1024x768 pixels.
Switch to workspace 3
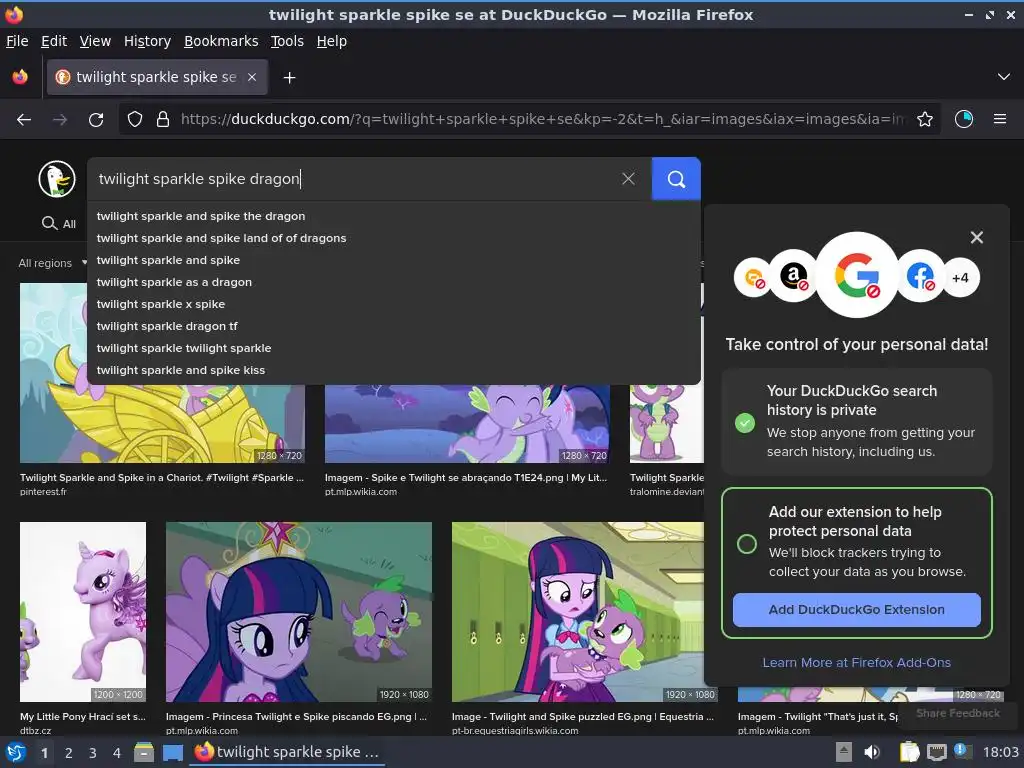pyautogui.click(x=93, y=753)
